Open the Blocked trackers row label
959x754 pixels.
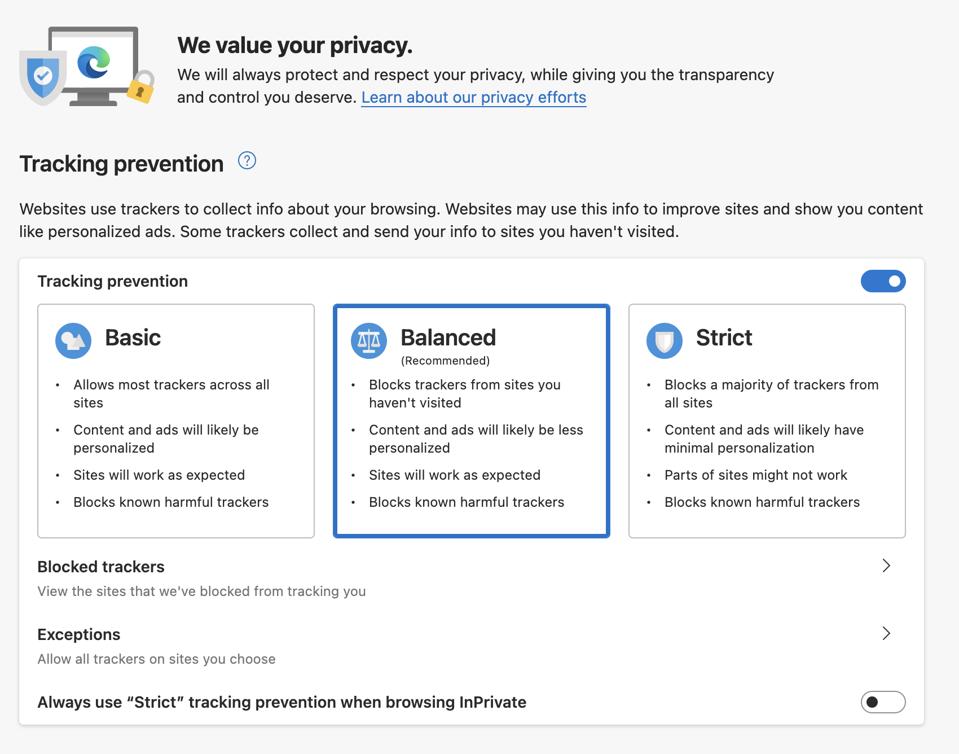pyautogui.click(x=101, y=567)
